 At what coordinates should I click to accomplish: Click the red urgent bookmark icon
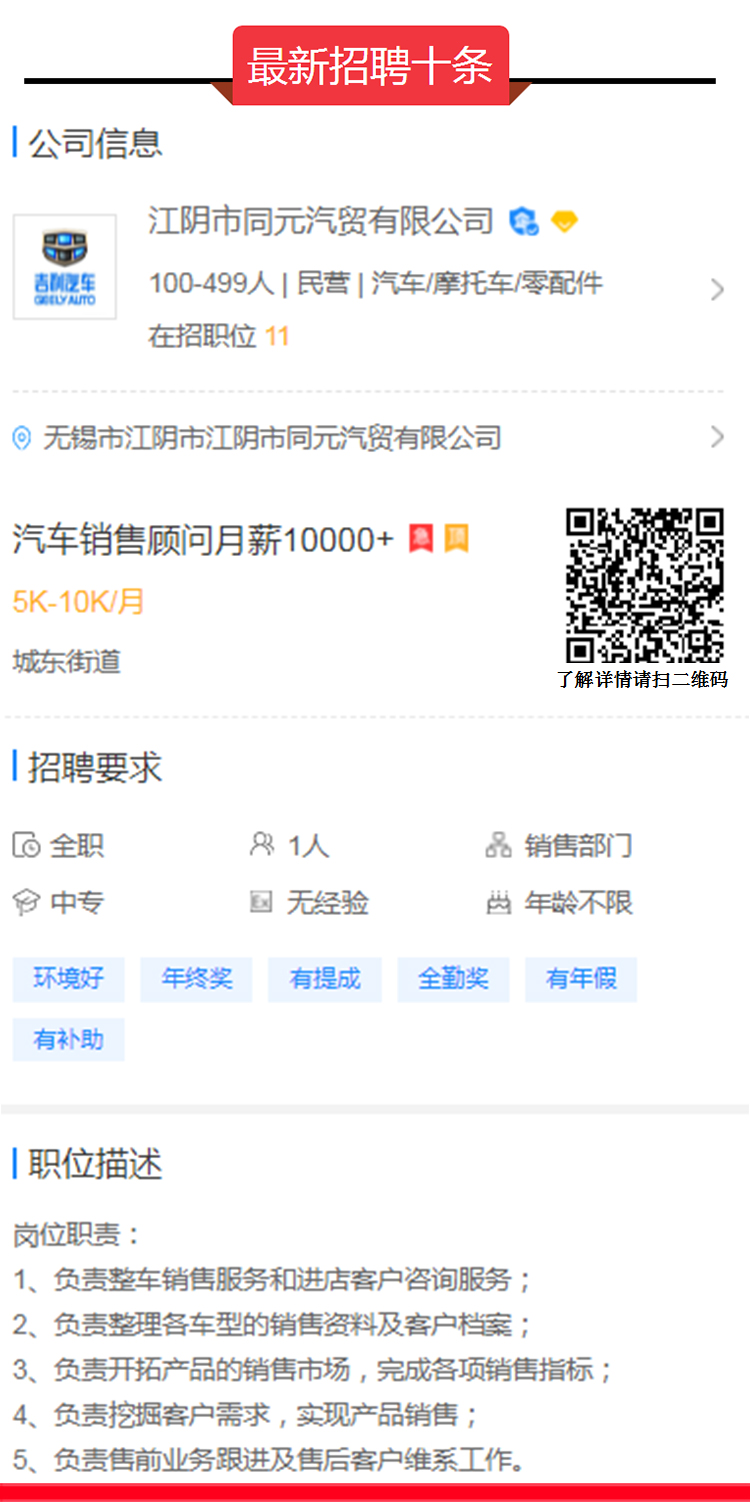(421, 539)
